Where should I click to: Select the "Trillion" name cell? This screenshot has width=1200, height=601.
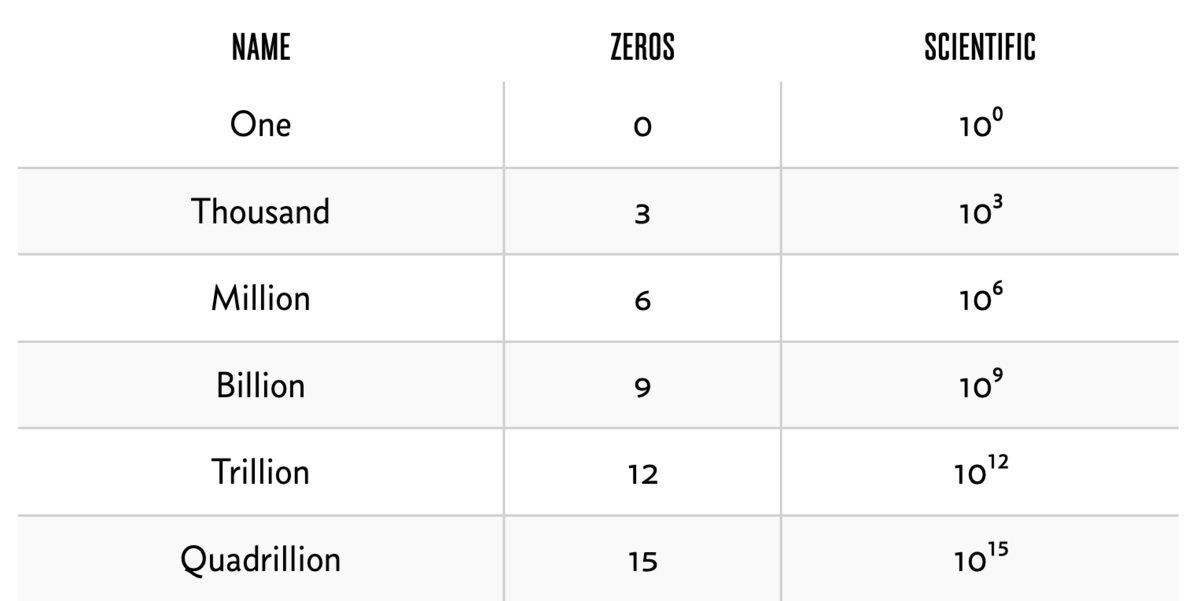coord(260,472)
